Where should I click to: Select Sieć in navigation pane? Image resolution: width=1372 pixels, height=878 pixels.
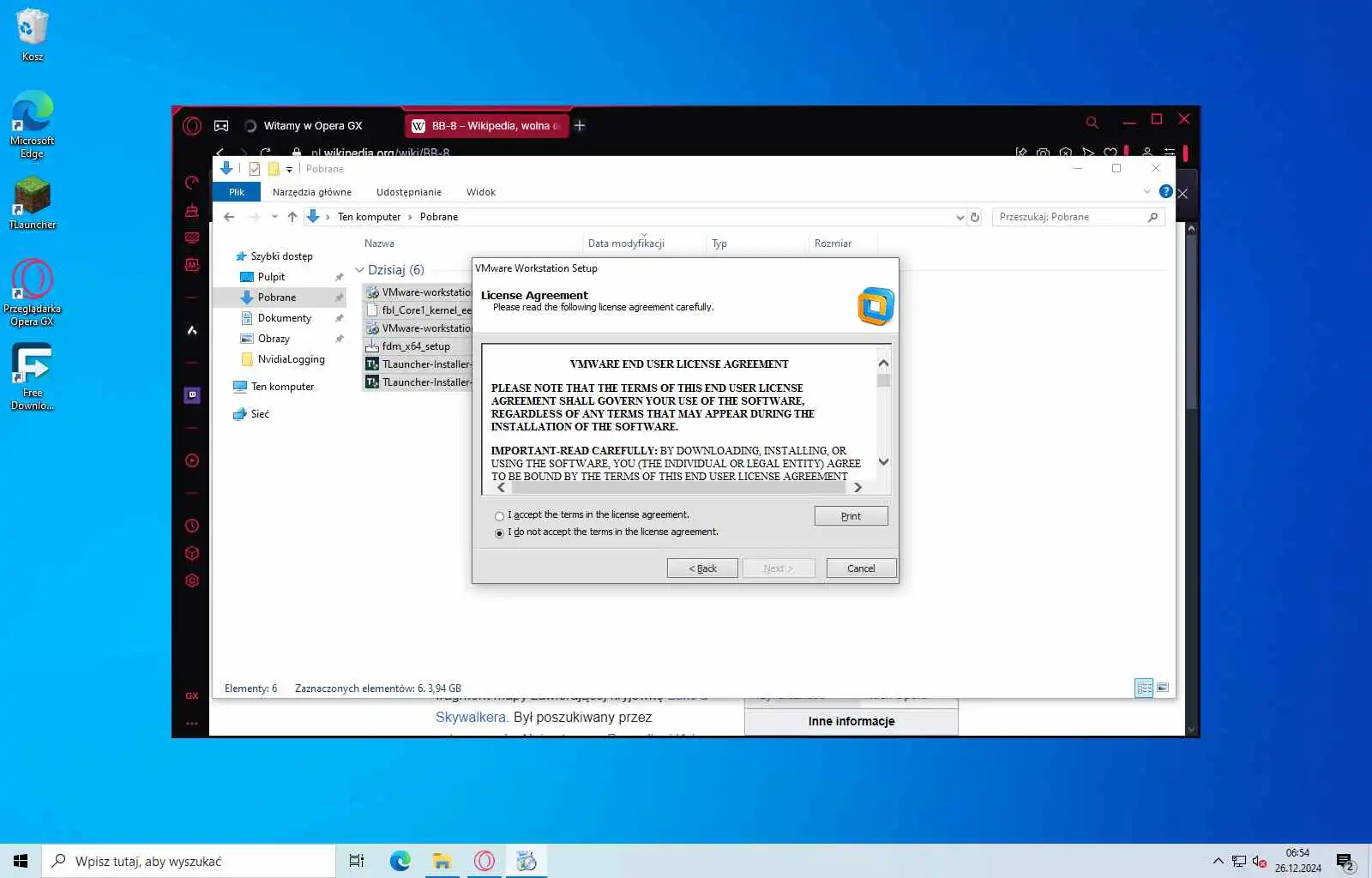(x=260, y=414)
